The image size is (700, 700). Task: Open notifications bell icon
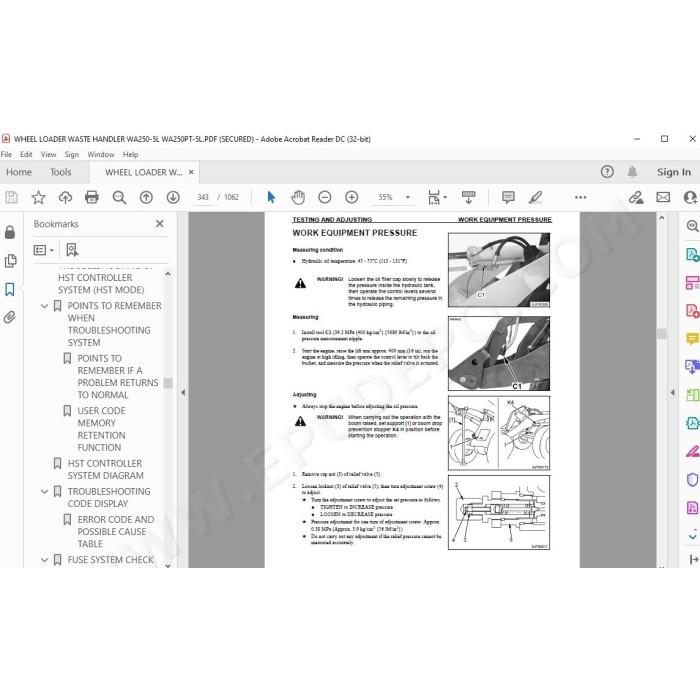[x=632, y=172]
